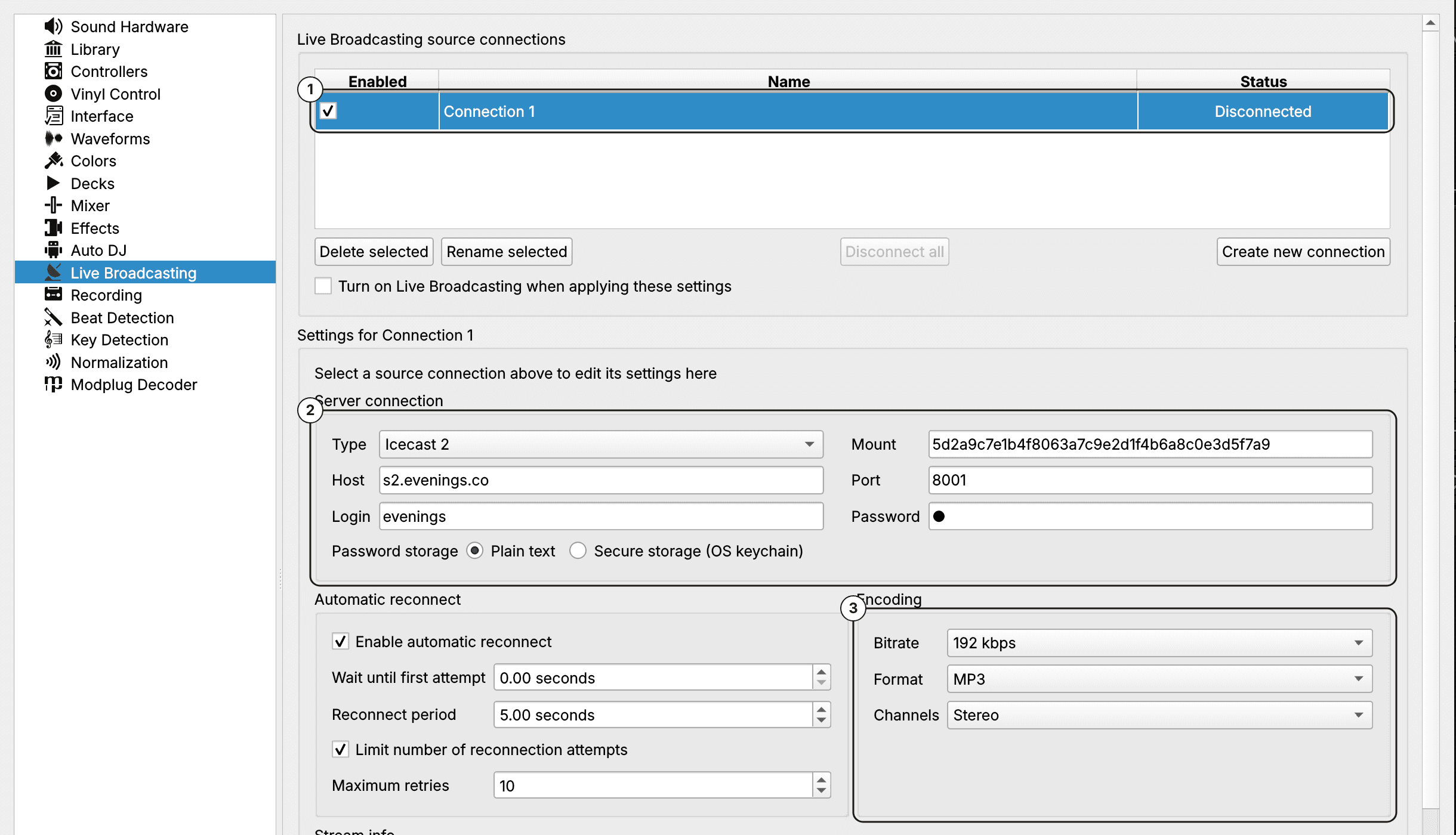This screenshot has height=835, width=1456.
Task: Click the Beat Detection icon
Action: click(53, 317)
